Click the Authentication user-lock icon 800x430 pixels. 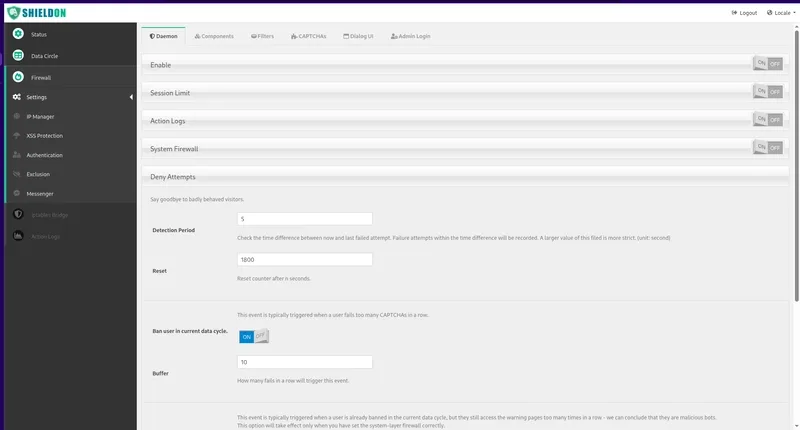17,155
